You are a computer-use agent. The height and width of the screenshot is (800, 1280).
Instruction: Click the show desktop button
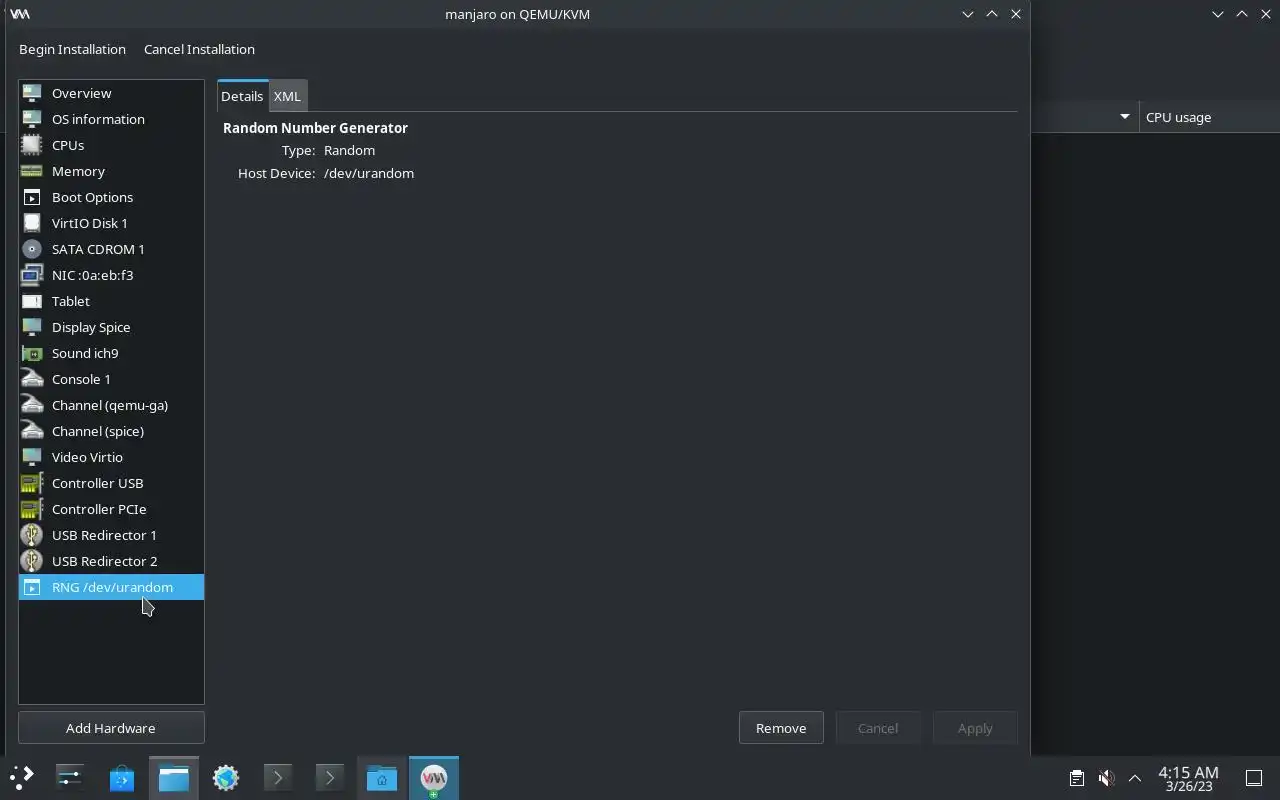(x=1254, y=777)
